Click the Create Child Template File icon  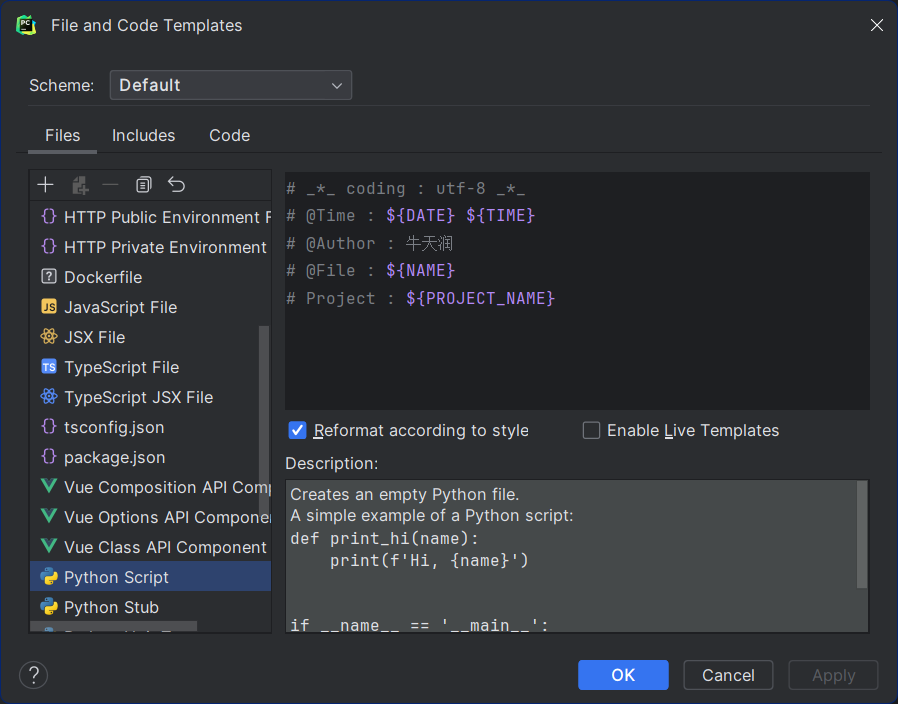pyautogui.click(x=80, y=185)
